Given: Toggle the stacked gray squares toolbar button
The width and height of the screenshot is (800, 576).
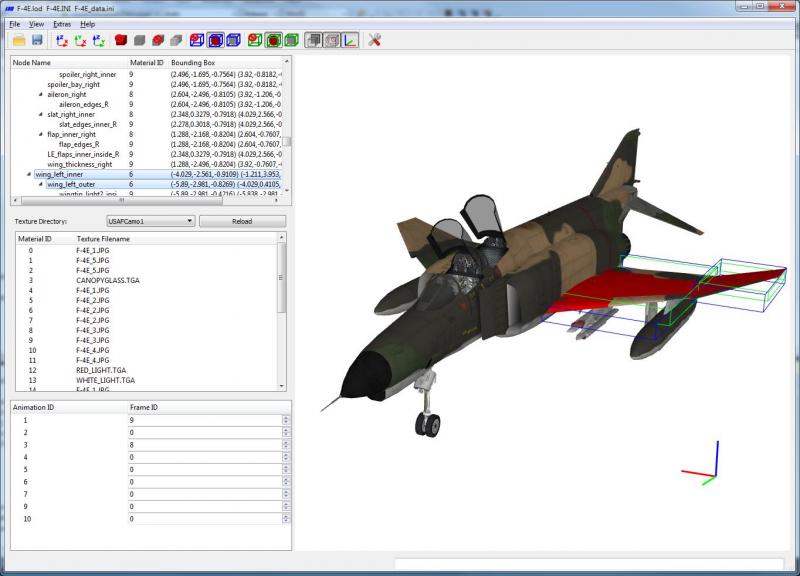Looking at the screenshot, I should [x=313, y=40].
